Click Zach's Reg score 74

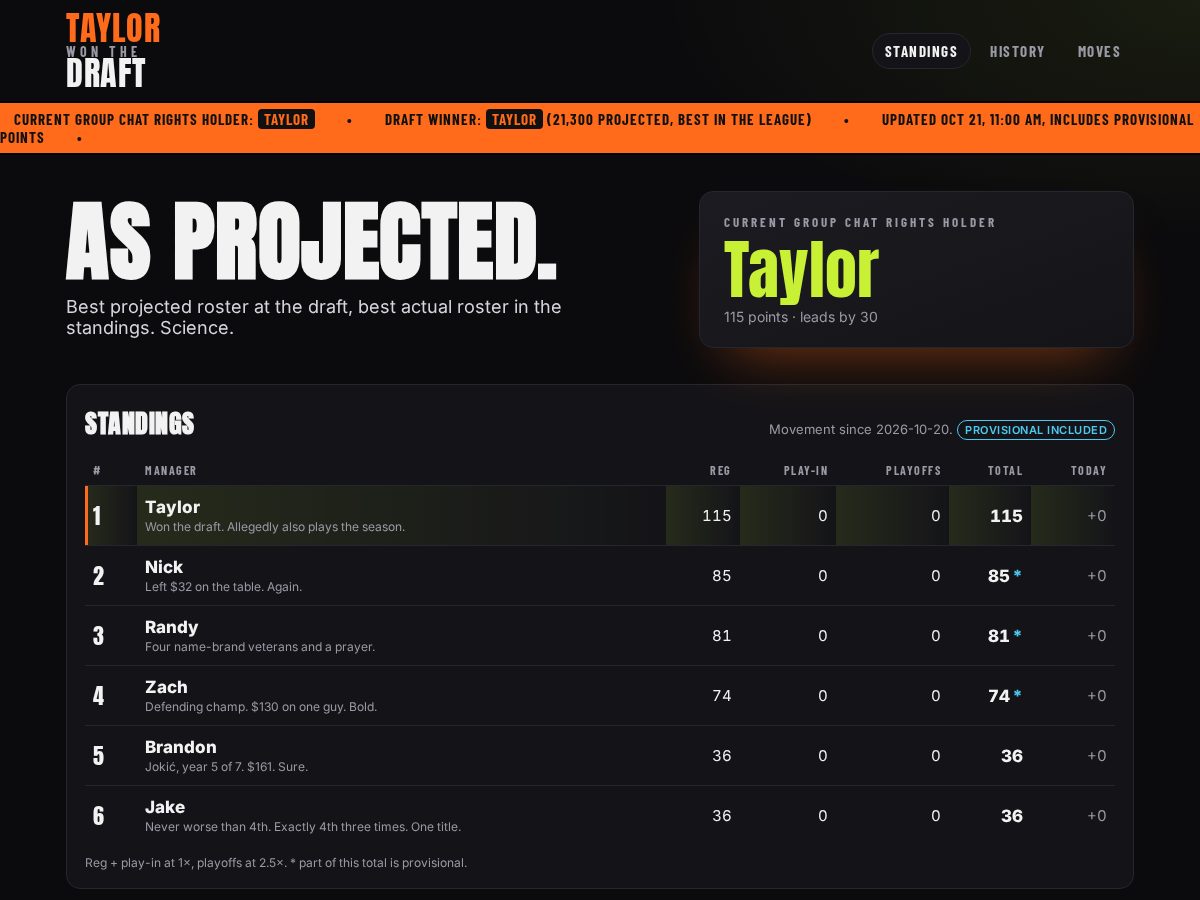pos(721,696)
